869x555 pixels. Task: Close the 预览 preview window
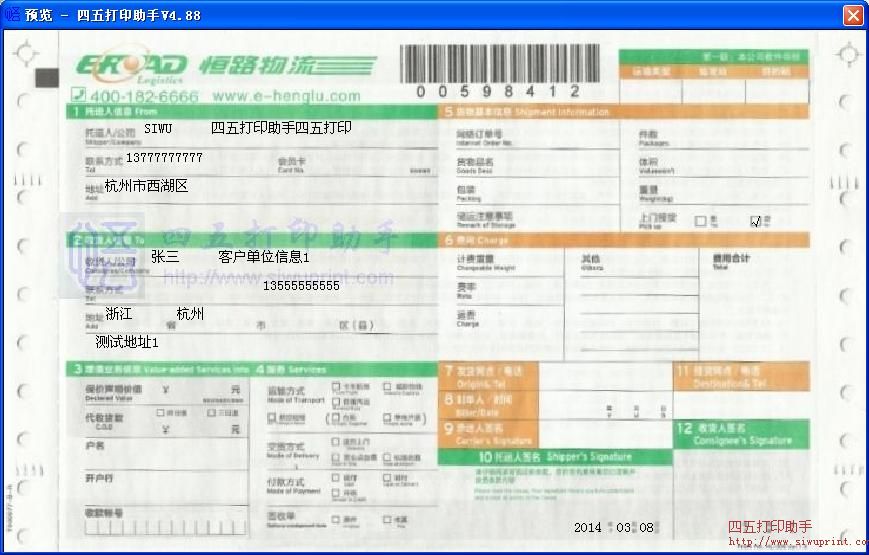coord(853,15)
